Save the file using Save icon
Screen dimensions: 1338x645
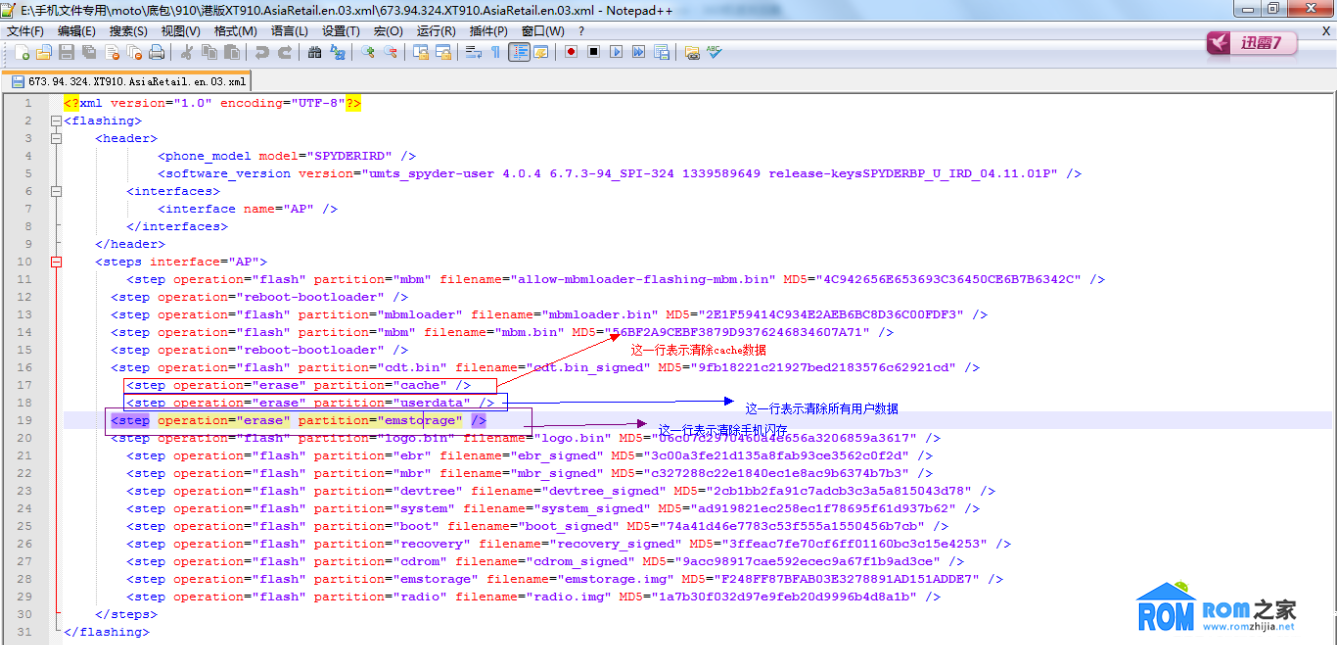66,52
